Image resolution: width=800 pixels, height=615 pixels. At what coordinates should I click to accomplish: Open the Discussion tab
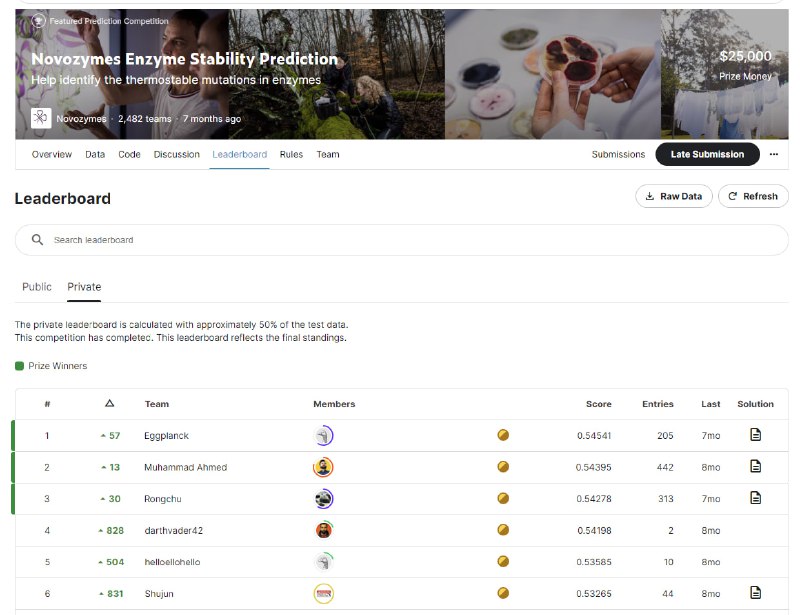(x=177, y=154)
